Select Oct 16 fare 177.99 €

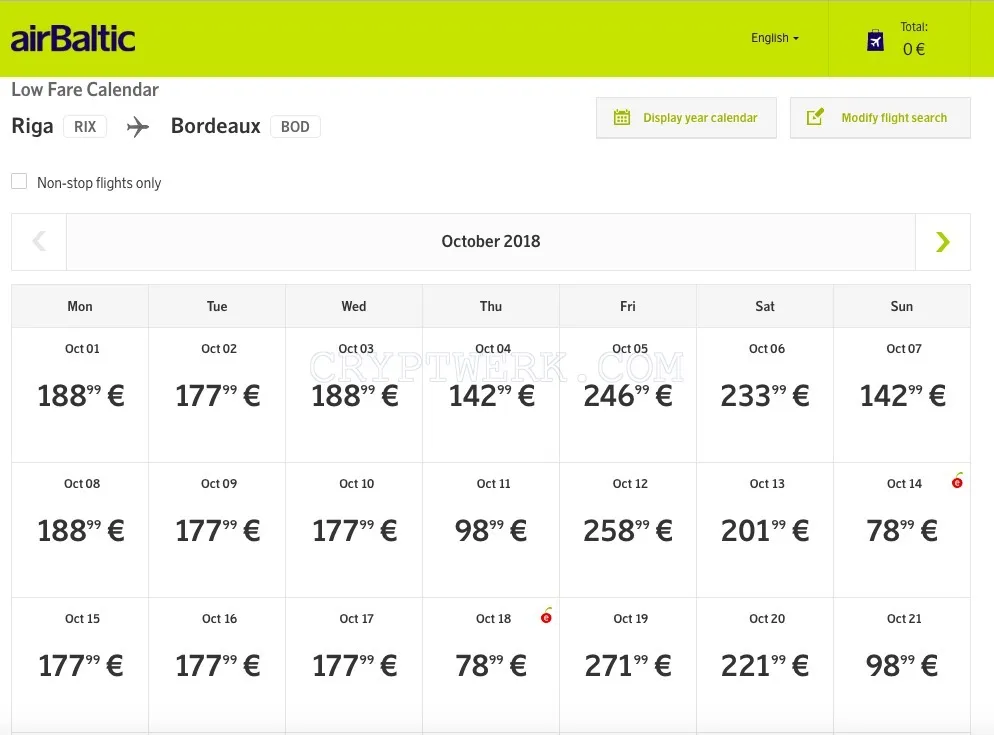coord(217,665)
